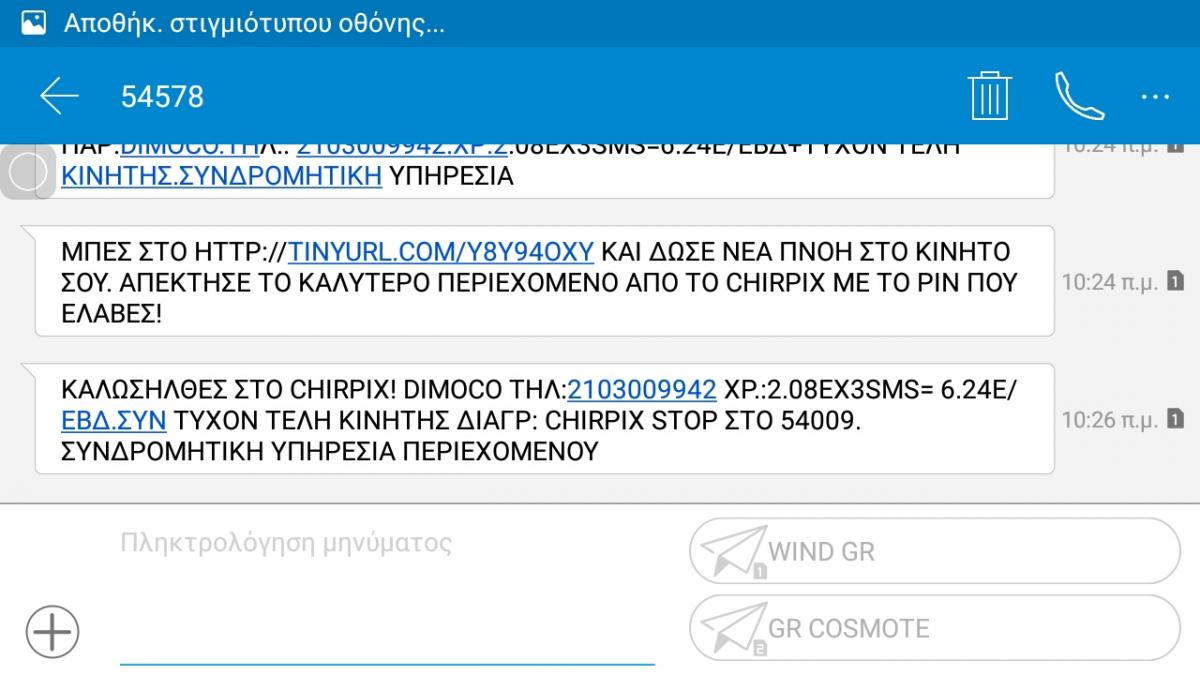Delete conversation using the trash icon

990,96
